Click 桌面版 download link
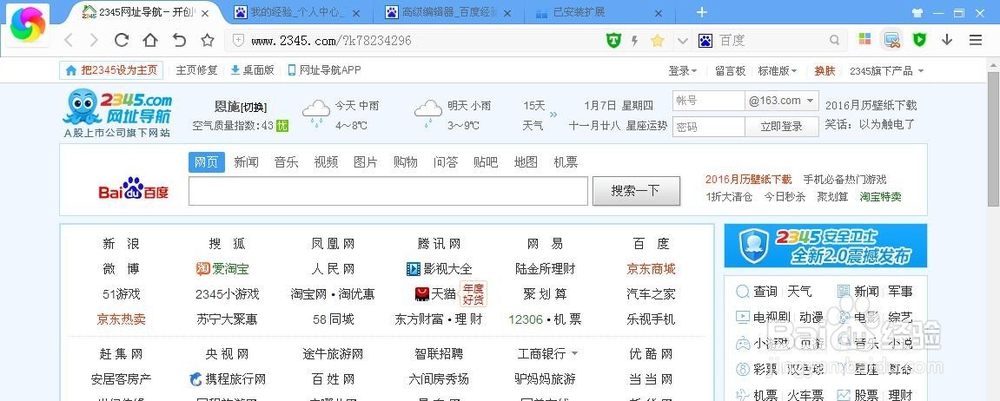This screenshot has width=1000, height=401. coord(252,70)
